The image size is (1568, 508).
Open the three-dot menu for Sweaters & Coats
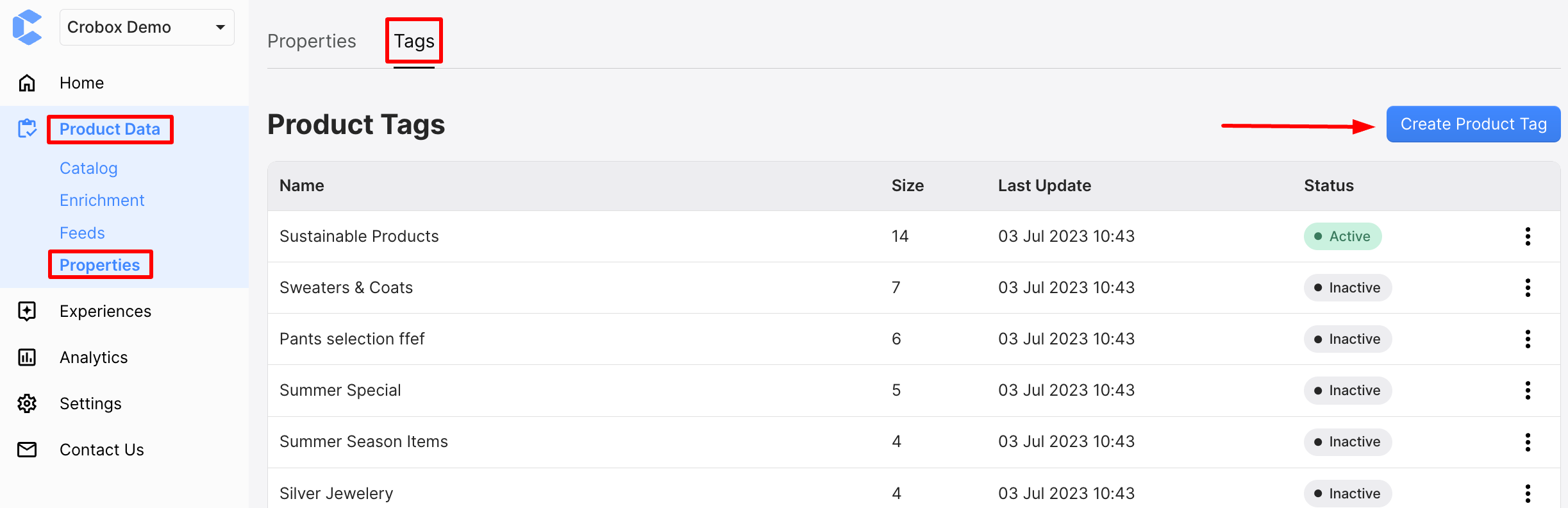(x=1528, y=288)
